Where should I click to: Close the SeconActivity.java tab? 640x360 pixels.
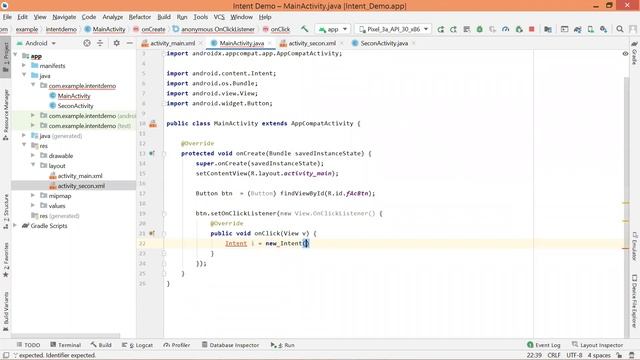click(x=413, y=43)
